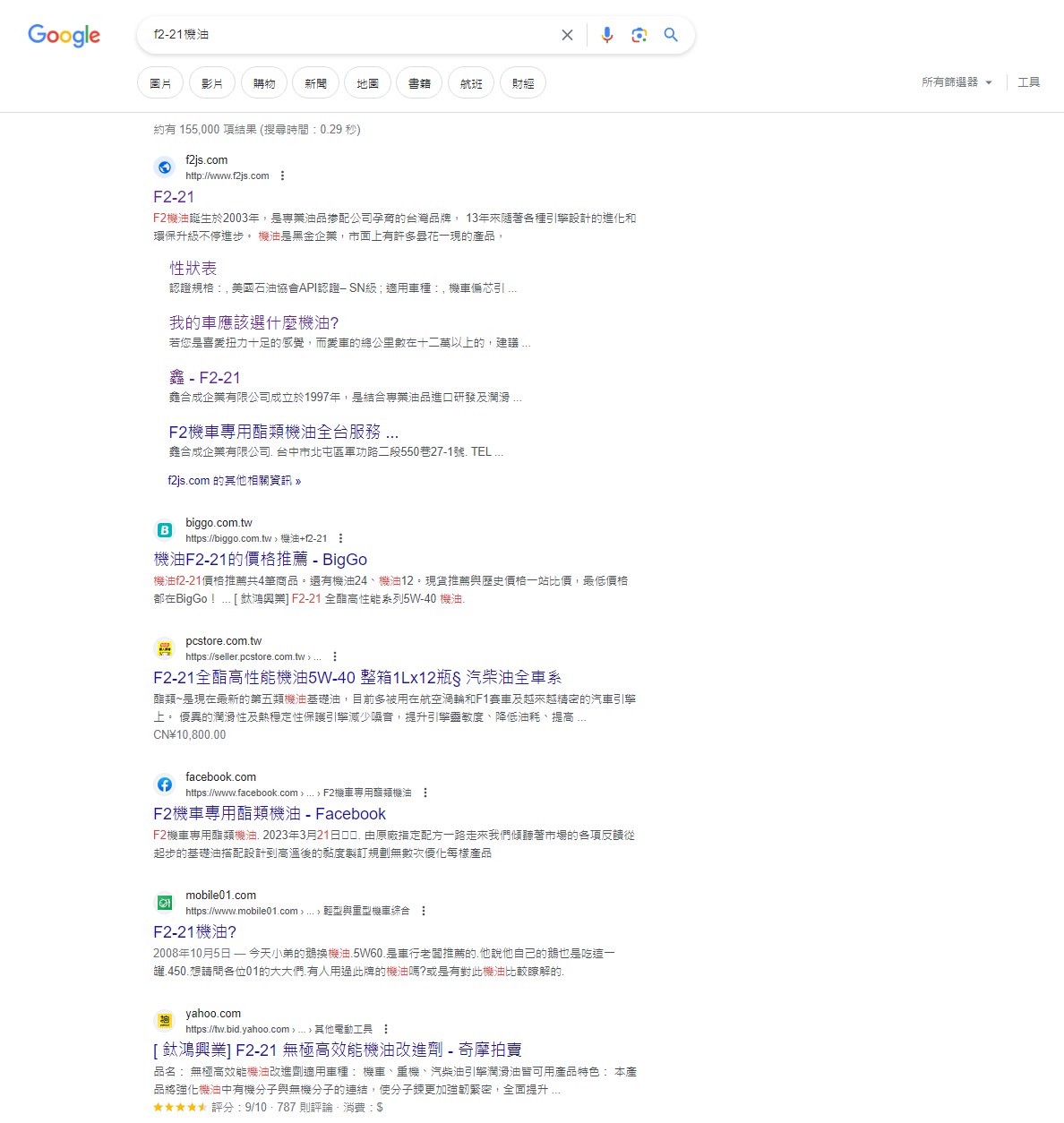Screen dimensions: 1064x1123
Task: Click the CN¥10,800.00 price text
Action: [x=190, y=735]
